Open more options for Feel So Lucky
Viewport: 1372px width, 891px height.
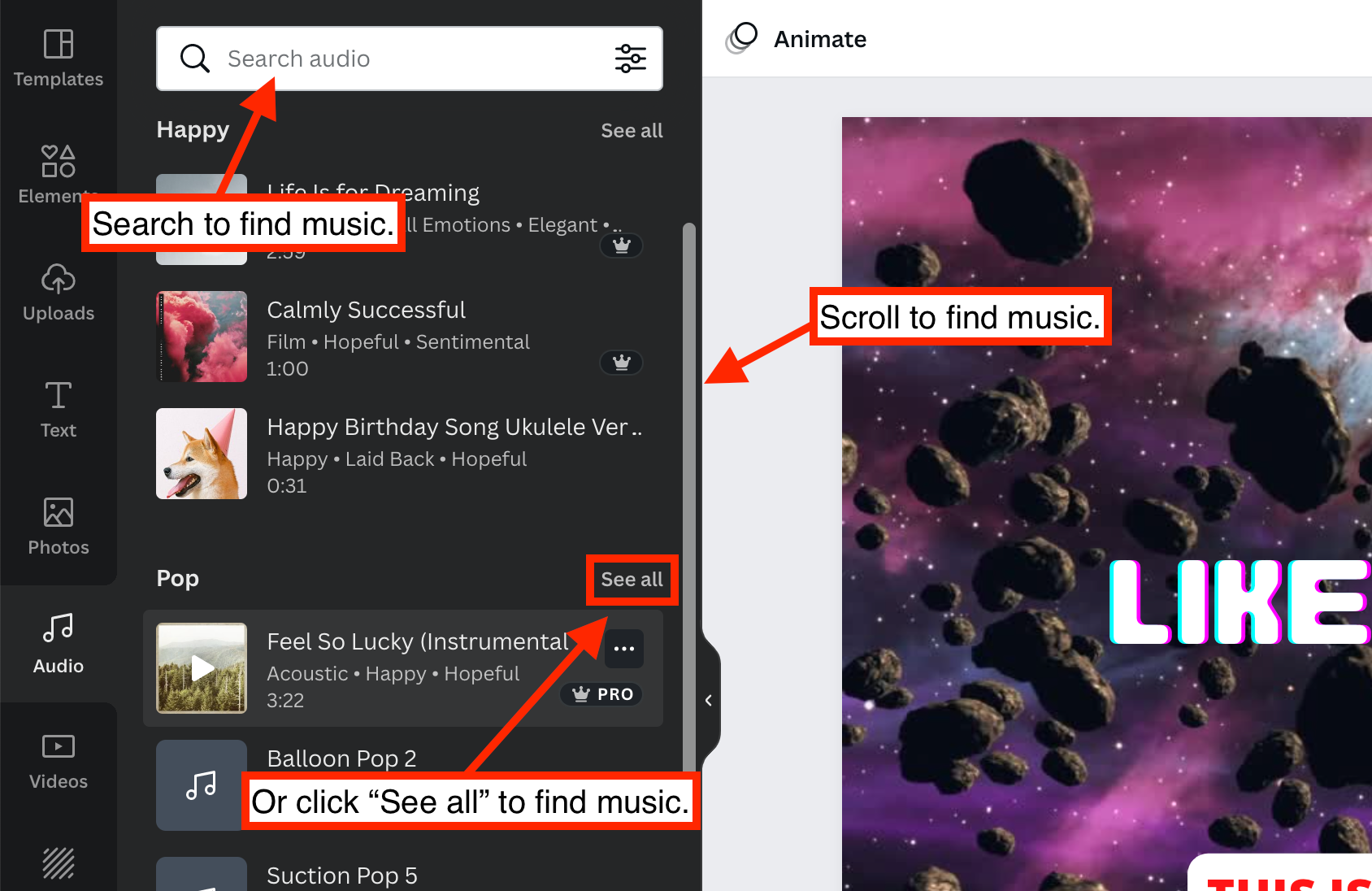pyautogui.click(x=624, y=649)
